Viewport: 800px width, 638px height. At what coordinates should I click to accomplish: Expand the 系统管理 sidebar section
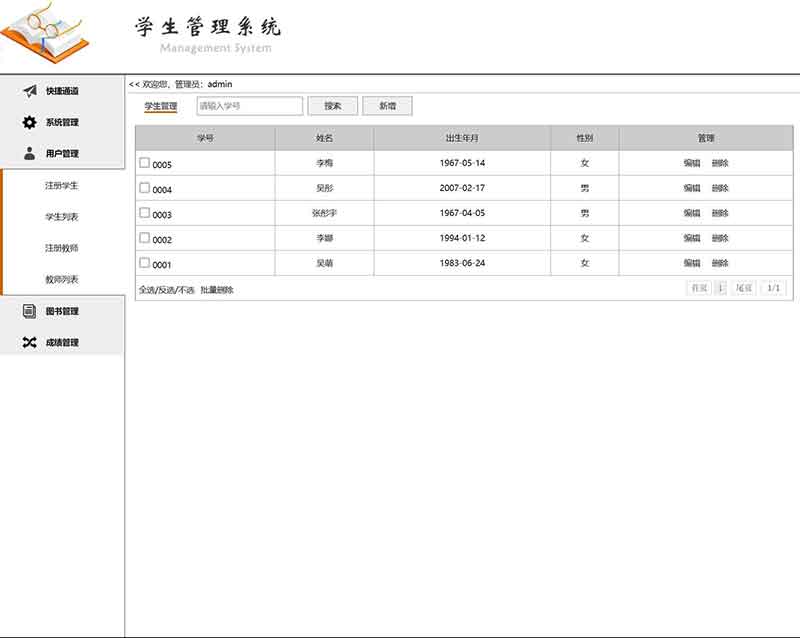coord(62,123)
